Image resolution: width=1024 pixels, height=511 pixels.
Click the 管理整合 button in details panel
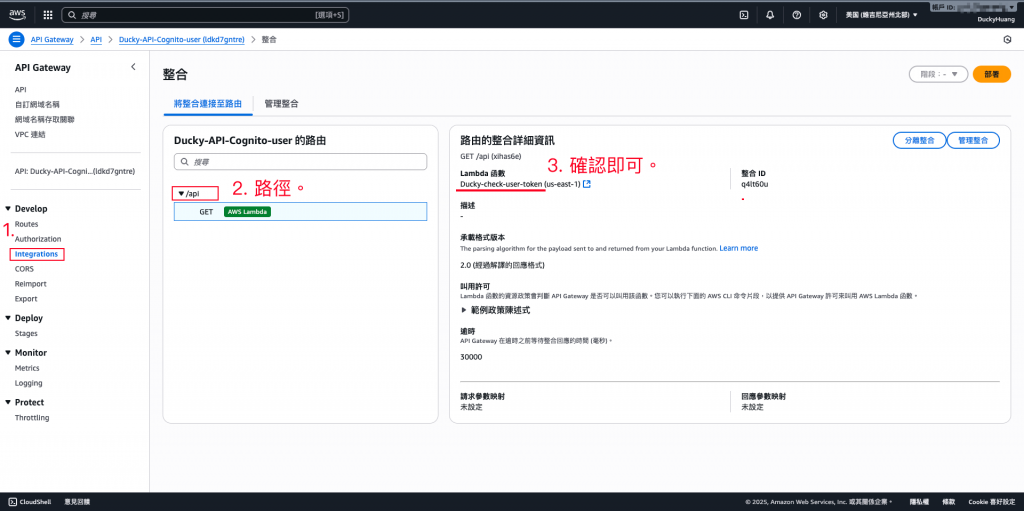tap(973, 140)
